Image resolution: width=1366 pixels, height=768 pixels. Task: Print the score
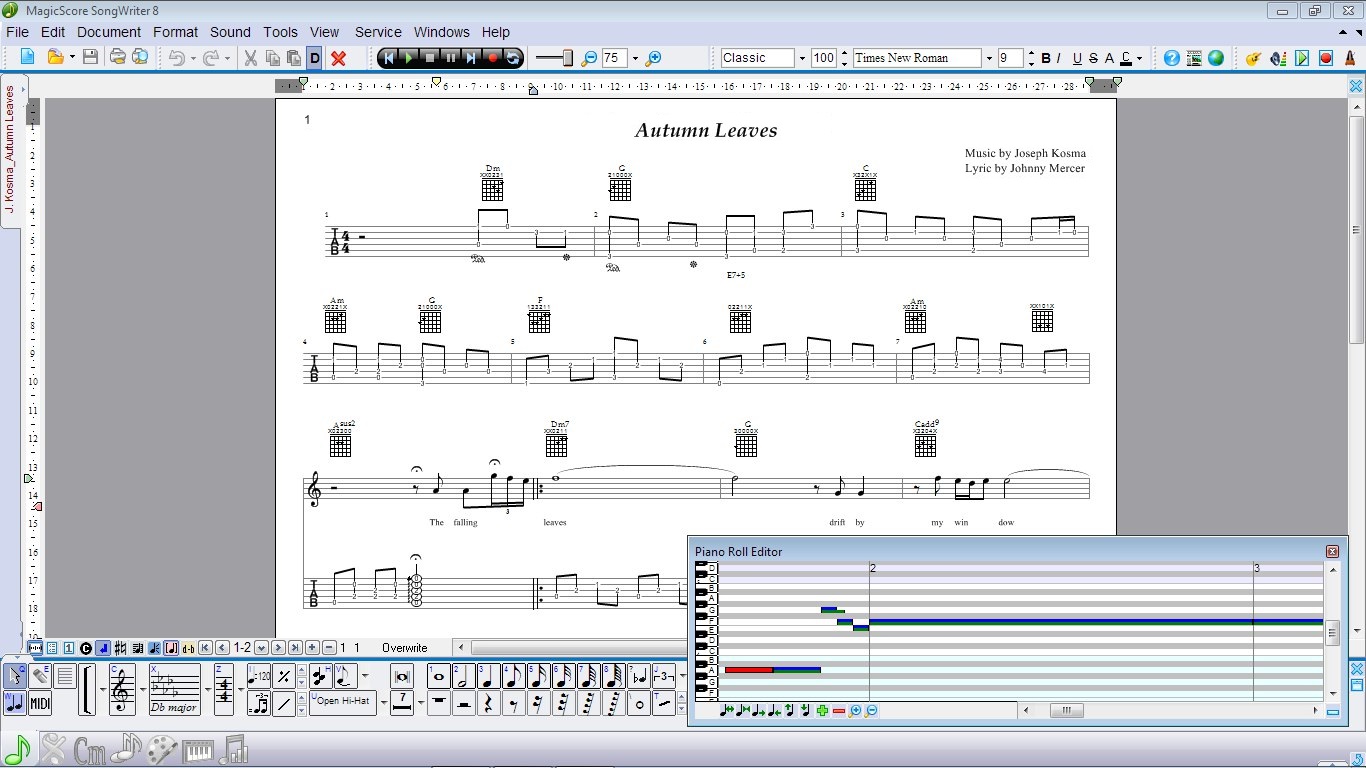pyautogui.click(x=117, y=57)
